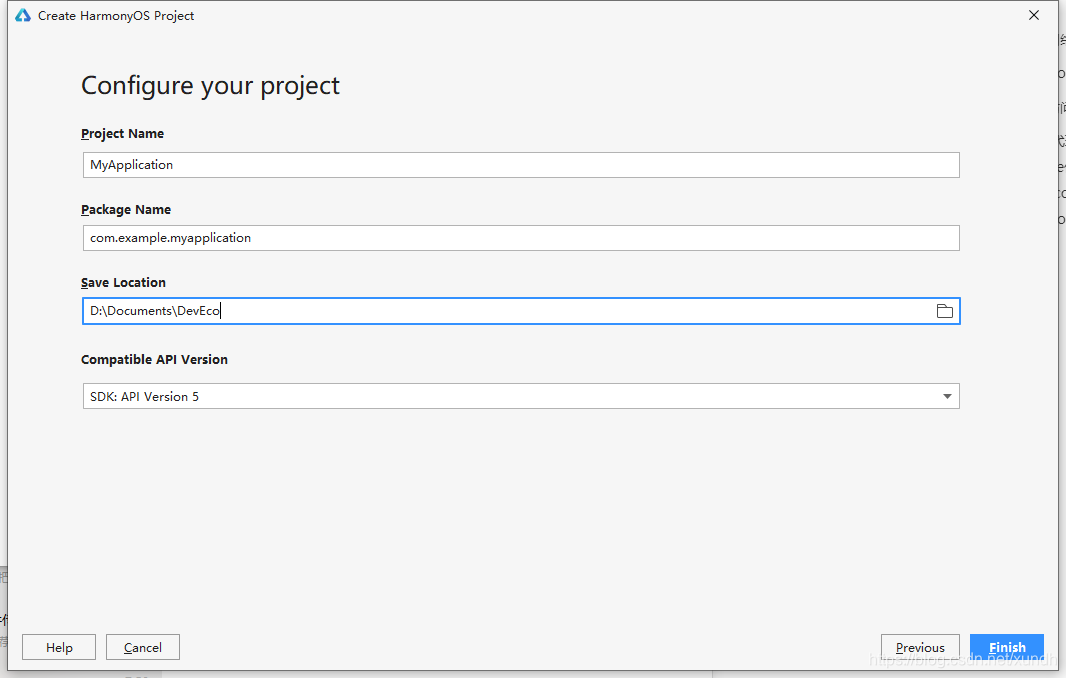Click the Package Name label
Screen dimensions: 1066x678
tap(126, 209)
